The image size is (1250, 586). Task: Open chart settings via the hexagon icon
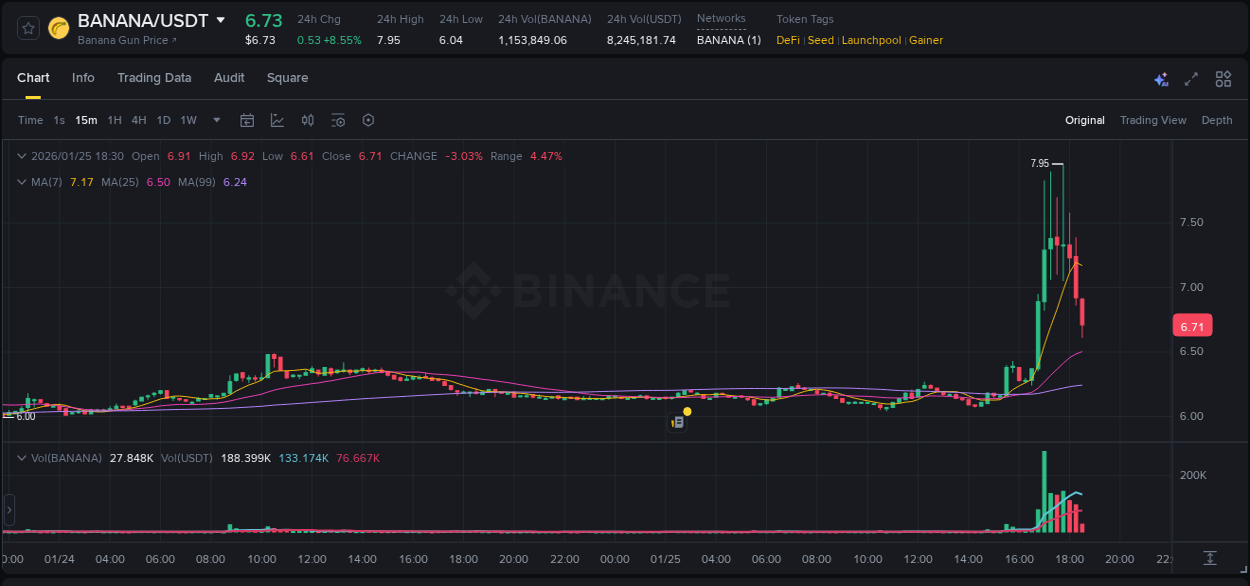[x=368, y=120]
